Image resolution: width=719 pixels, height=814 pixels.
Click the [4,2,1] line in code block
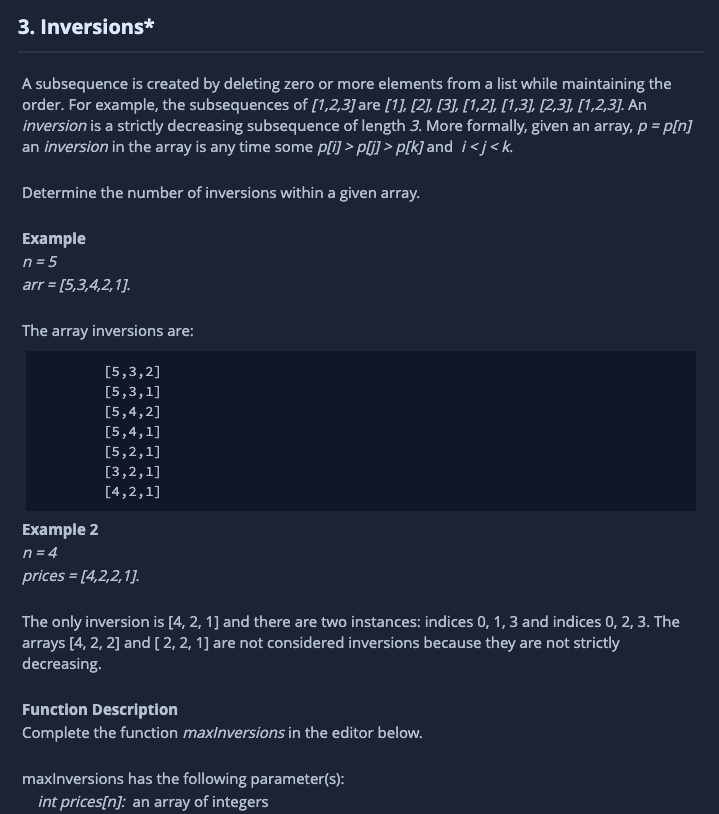pos(132,492)
